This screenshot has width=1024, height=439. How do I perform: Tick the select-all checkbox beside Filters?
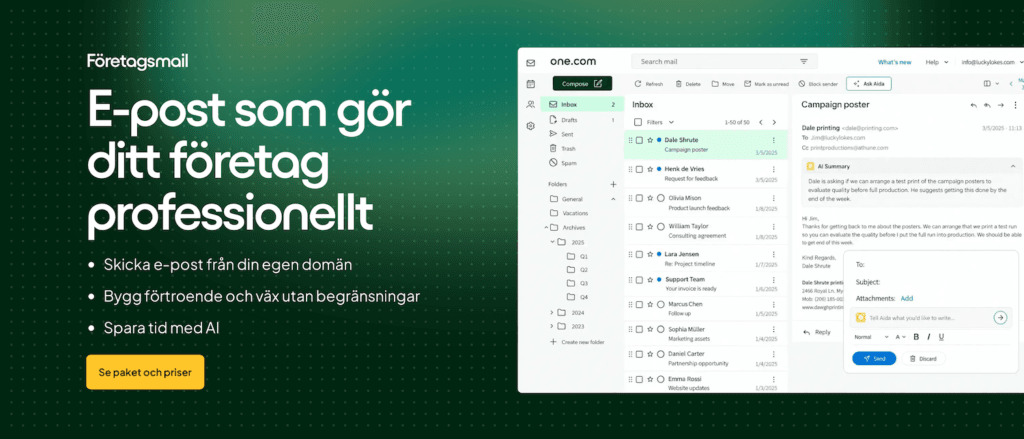638,122
